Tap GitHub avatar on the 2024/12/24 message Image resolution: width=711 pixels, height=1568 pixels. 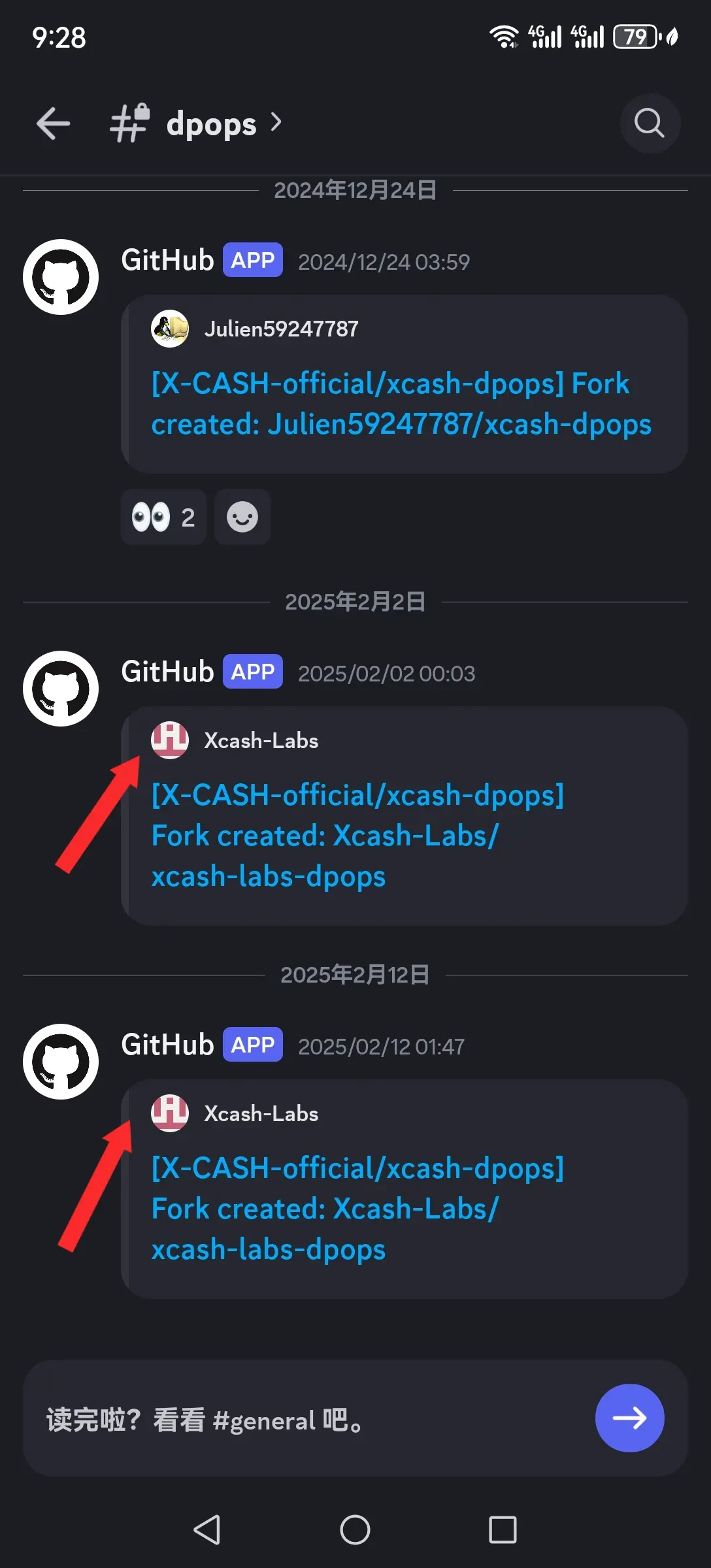[61, 277]
